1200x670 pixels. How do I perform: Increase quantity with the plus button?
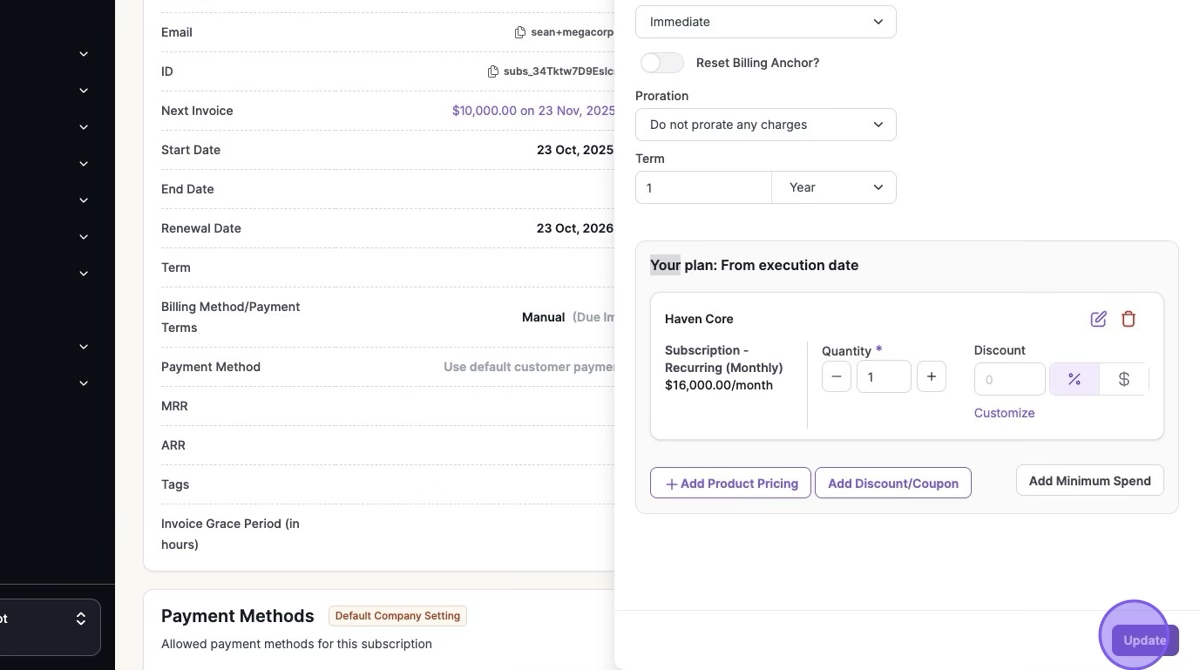931,377
